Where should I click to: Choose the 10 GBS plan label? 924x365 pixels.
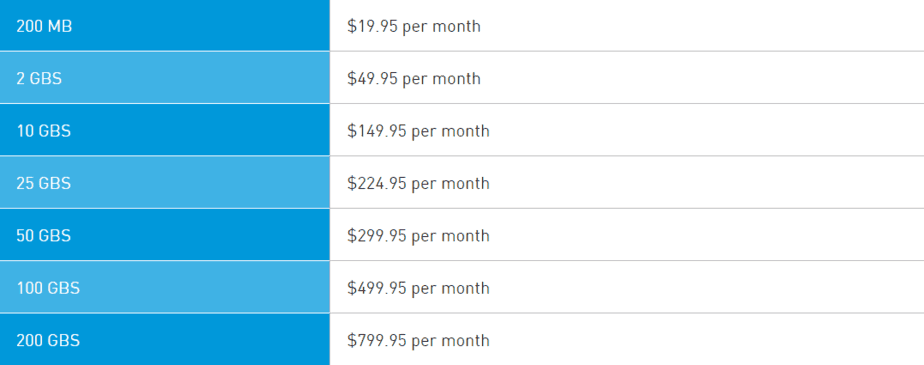tap(44, 131)
